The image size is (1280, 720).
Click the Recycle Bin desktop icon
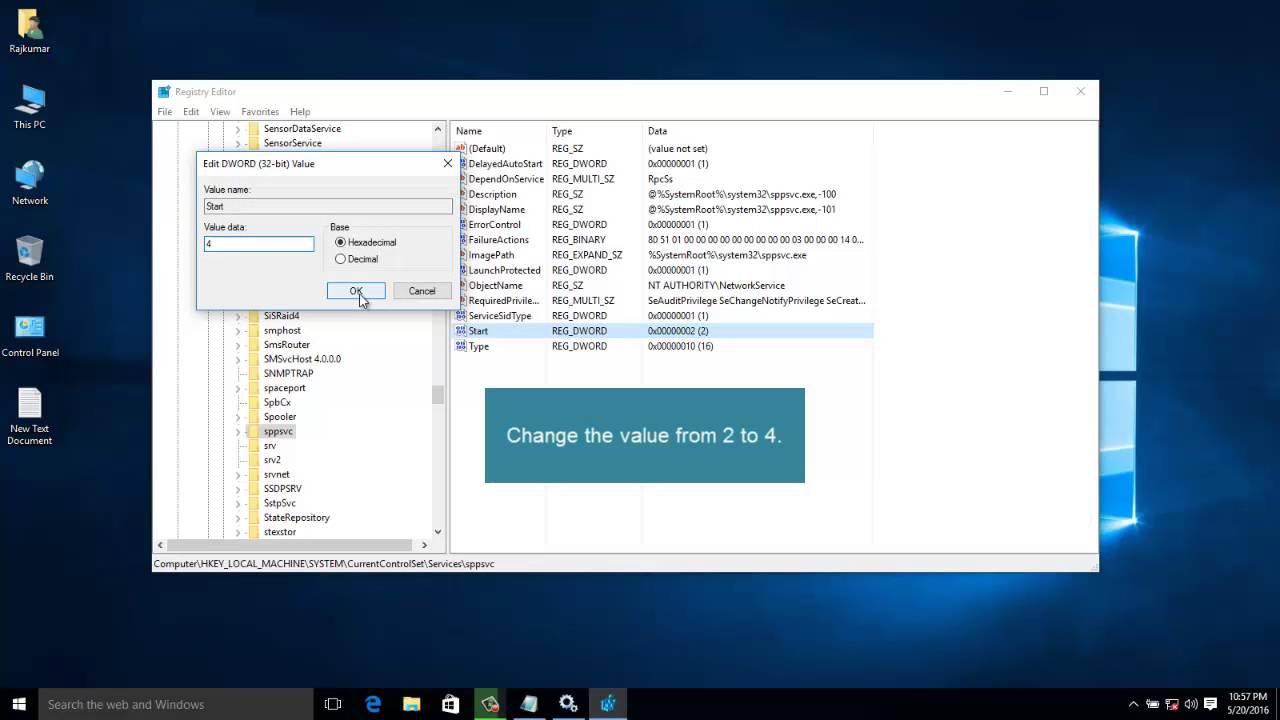[29, 255]
